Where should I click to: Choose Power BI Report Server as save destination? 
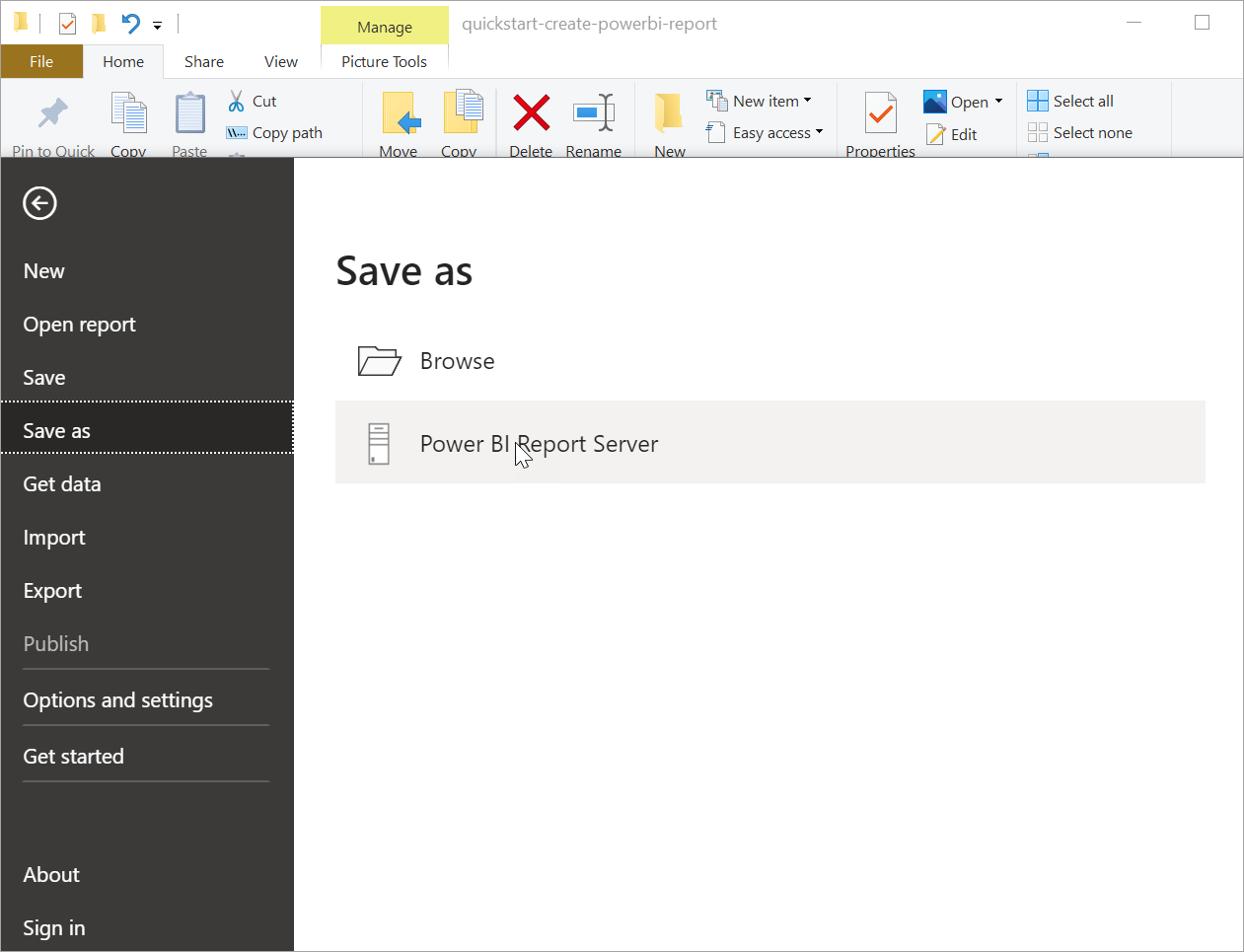point(539,443)
